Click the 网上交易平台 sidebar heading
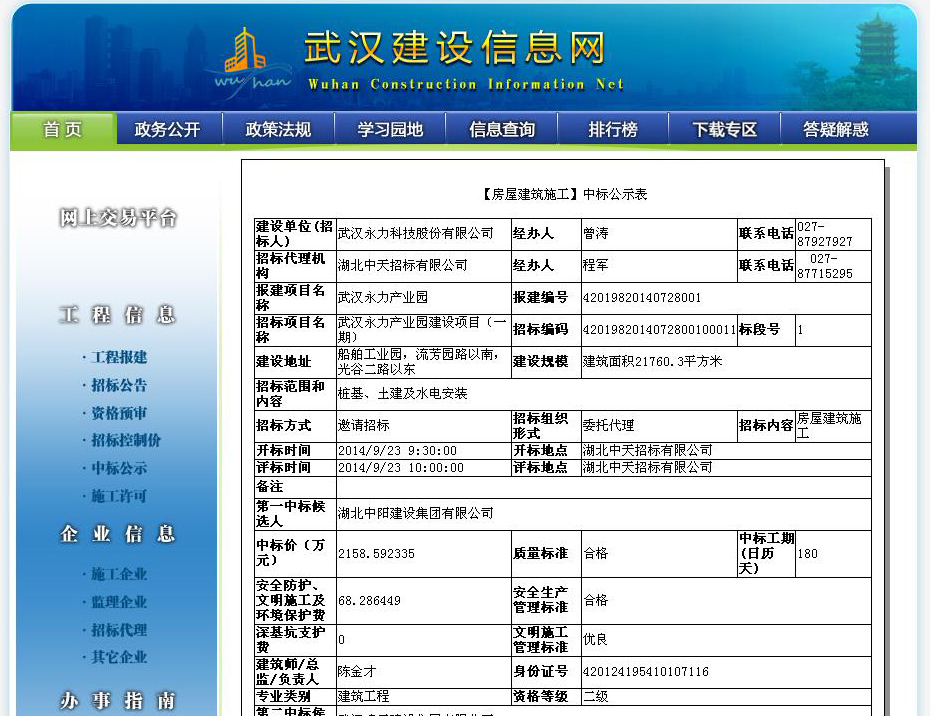This screenshot has width=938, height=716. coord(118,218)
